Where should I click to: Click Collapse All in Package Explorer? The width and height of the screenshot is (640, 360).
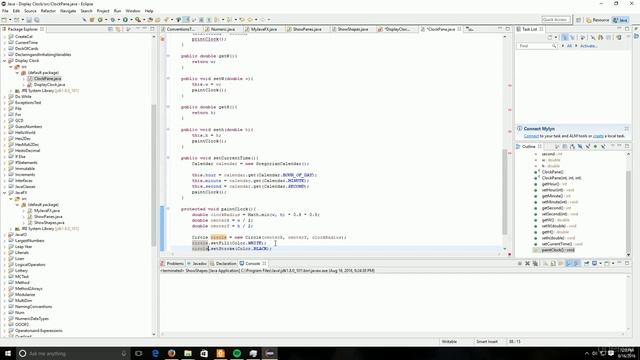click(x=110, y=29)
